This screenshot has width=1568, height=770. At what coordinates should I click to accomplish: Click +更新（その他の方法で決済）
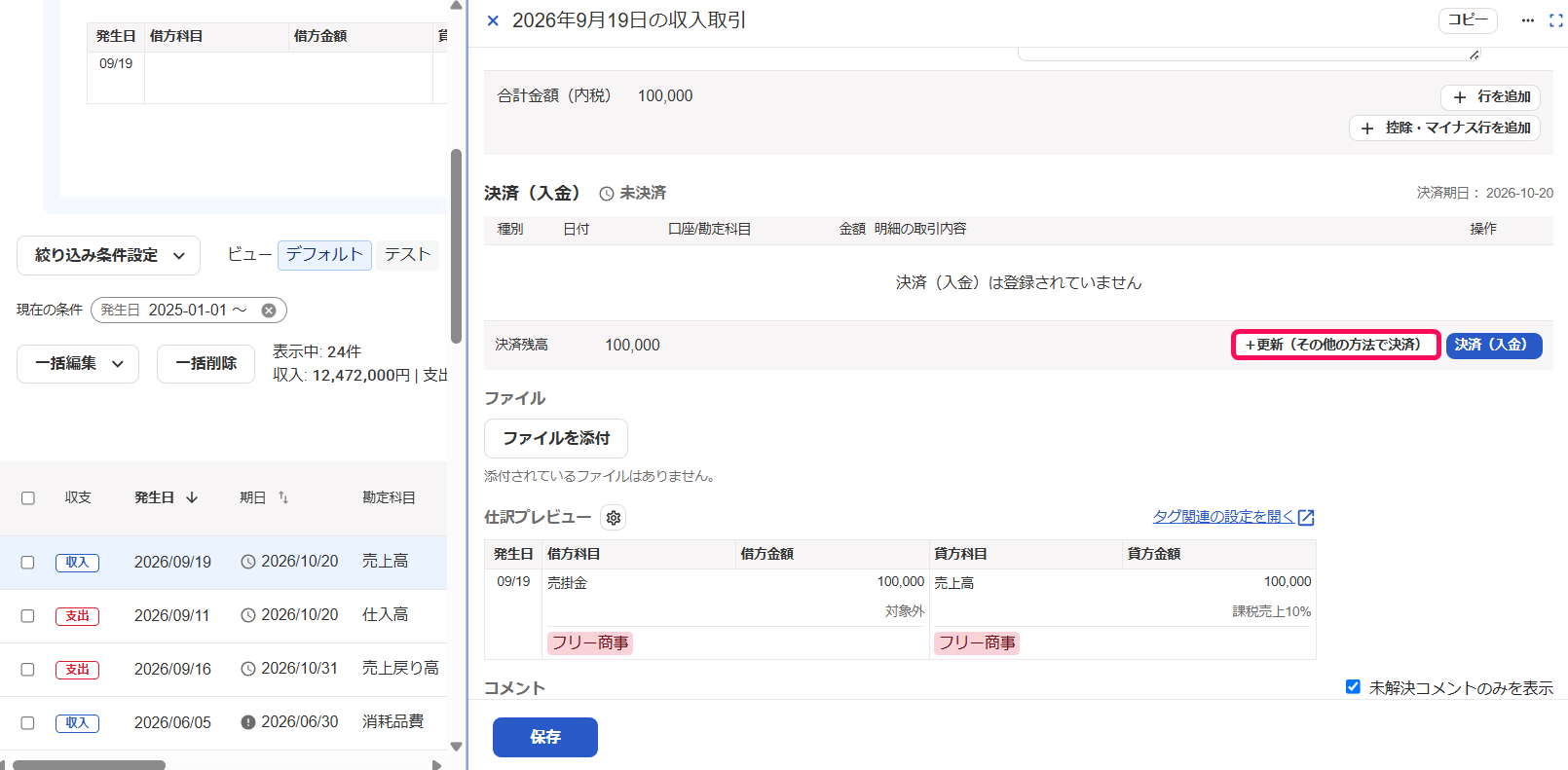coord(1335,346)
